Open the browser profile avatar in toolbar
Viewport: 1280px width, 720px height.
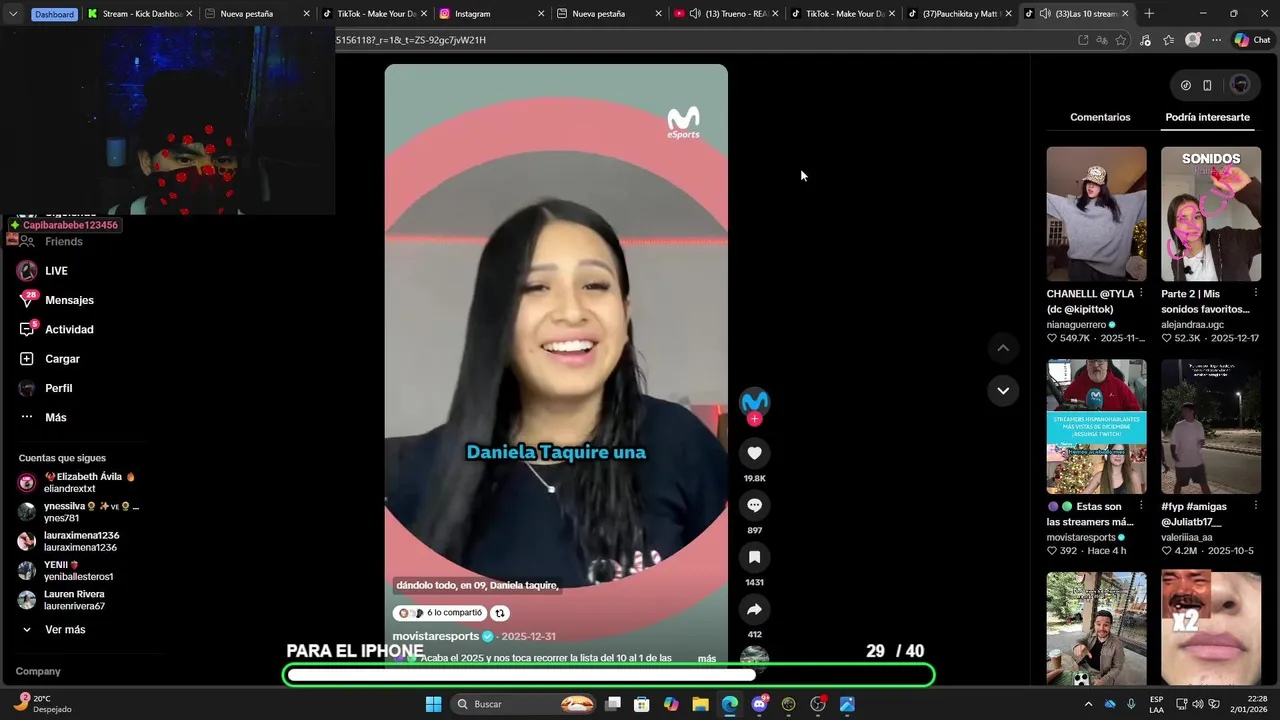pos(1192,40)
